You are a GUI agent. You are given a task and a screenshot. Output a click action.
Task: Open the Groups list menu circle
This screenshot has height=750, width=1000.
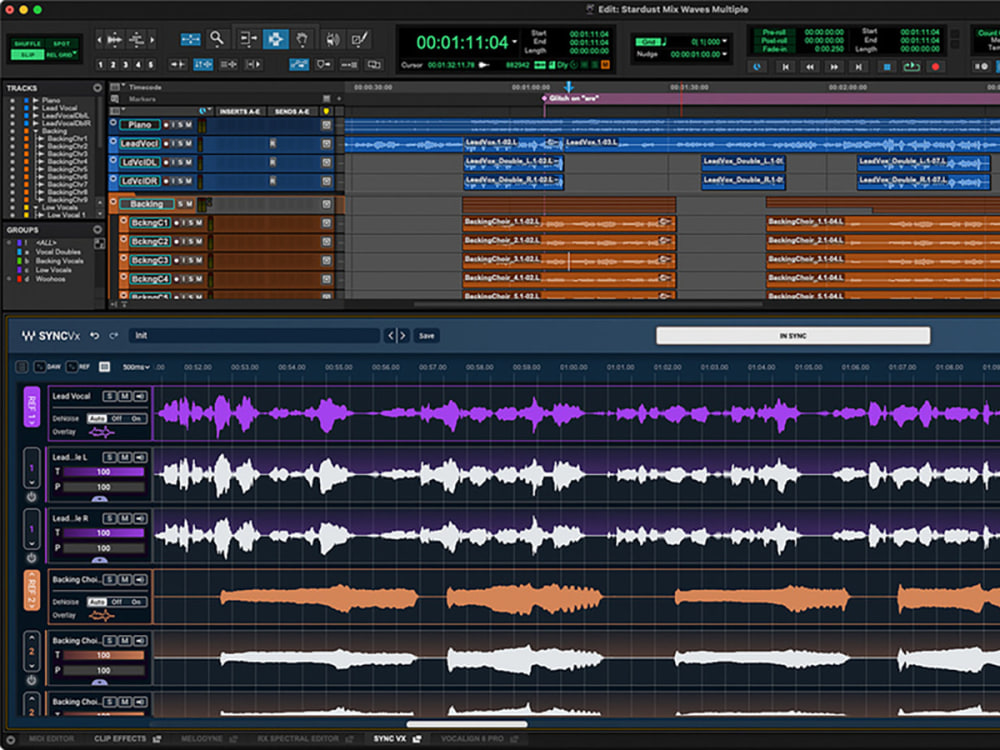[x=97, y=230]
